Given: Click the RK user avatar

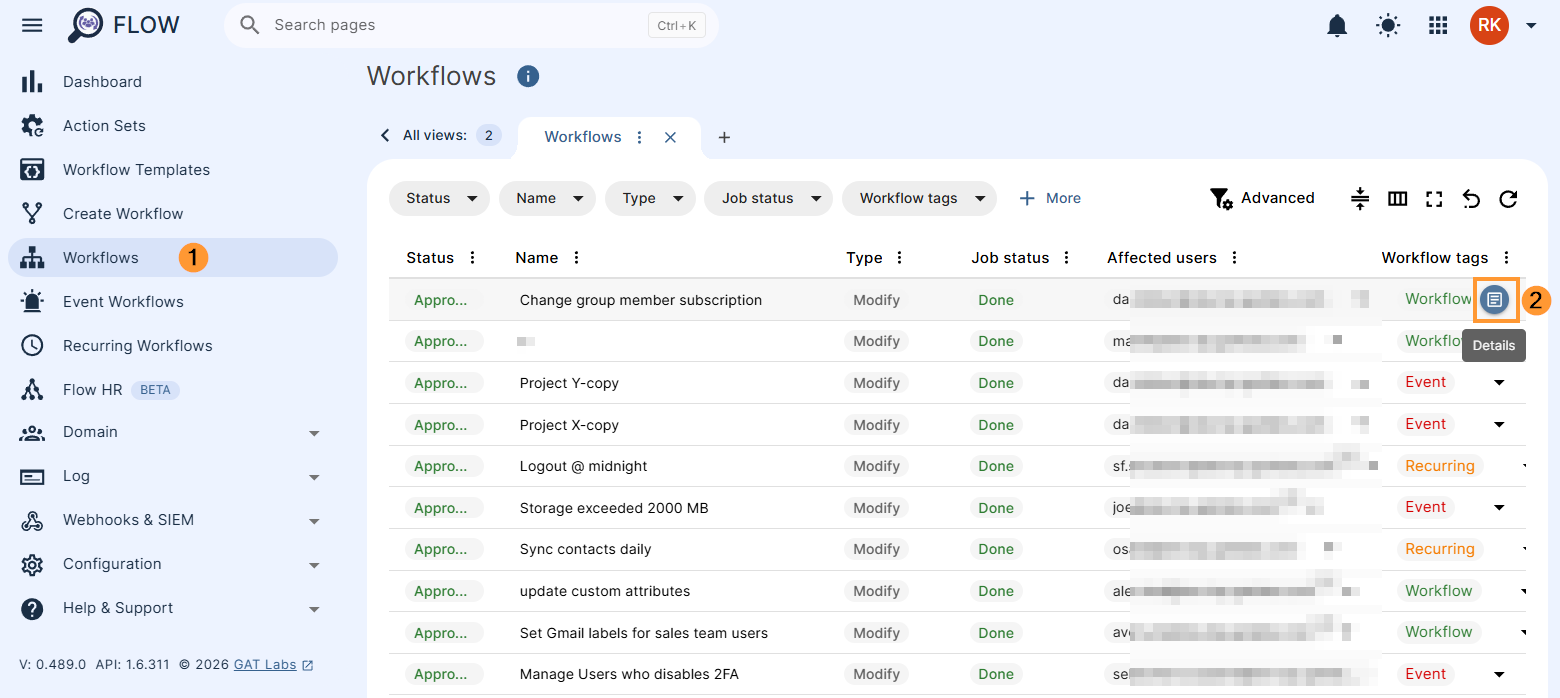Looking at the screenshot, I should (x=1489, y=25).
